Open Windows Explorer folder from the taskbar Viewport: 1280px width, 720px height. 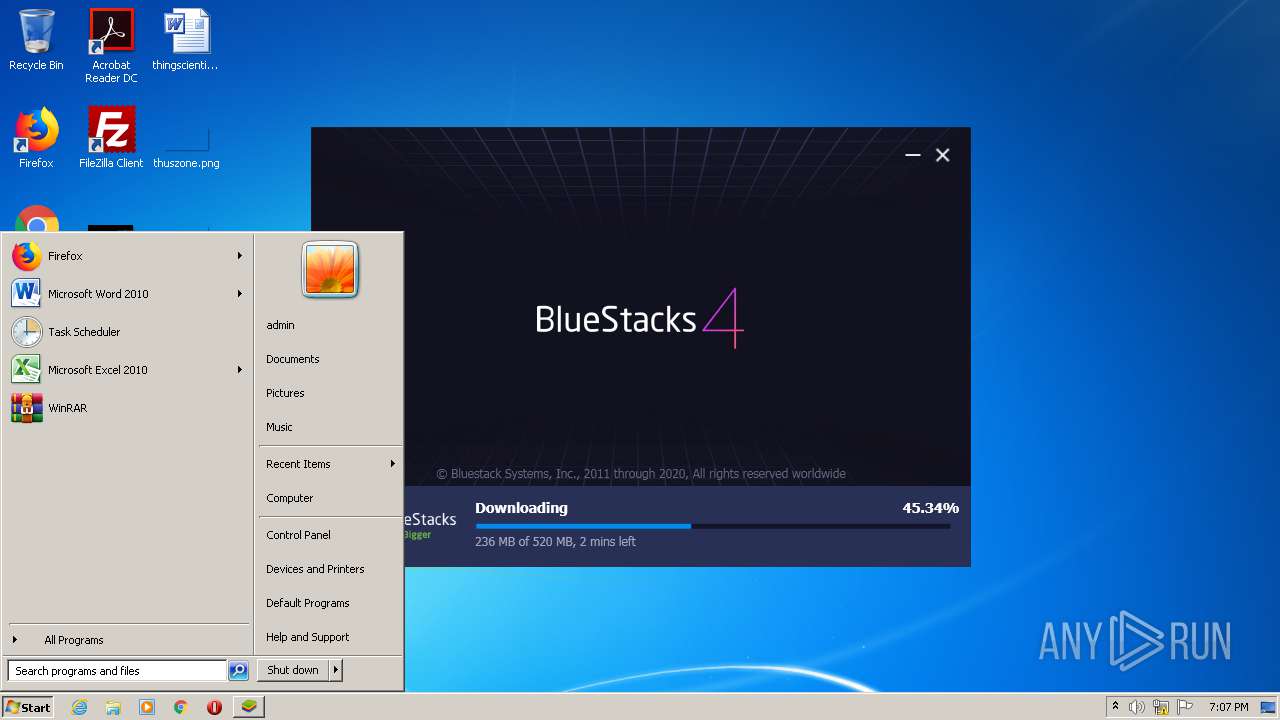click(x=113, y=707)
